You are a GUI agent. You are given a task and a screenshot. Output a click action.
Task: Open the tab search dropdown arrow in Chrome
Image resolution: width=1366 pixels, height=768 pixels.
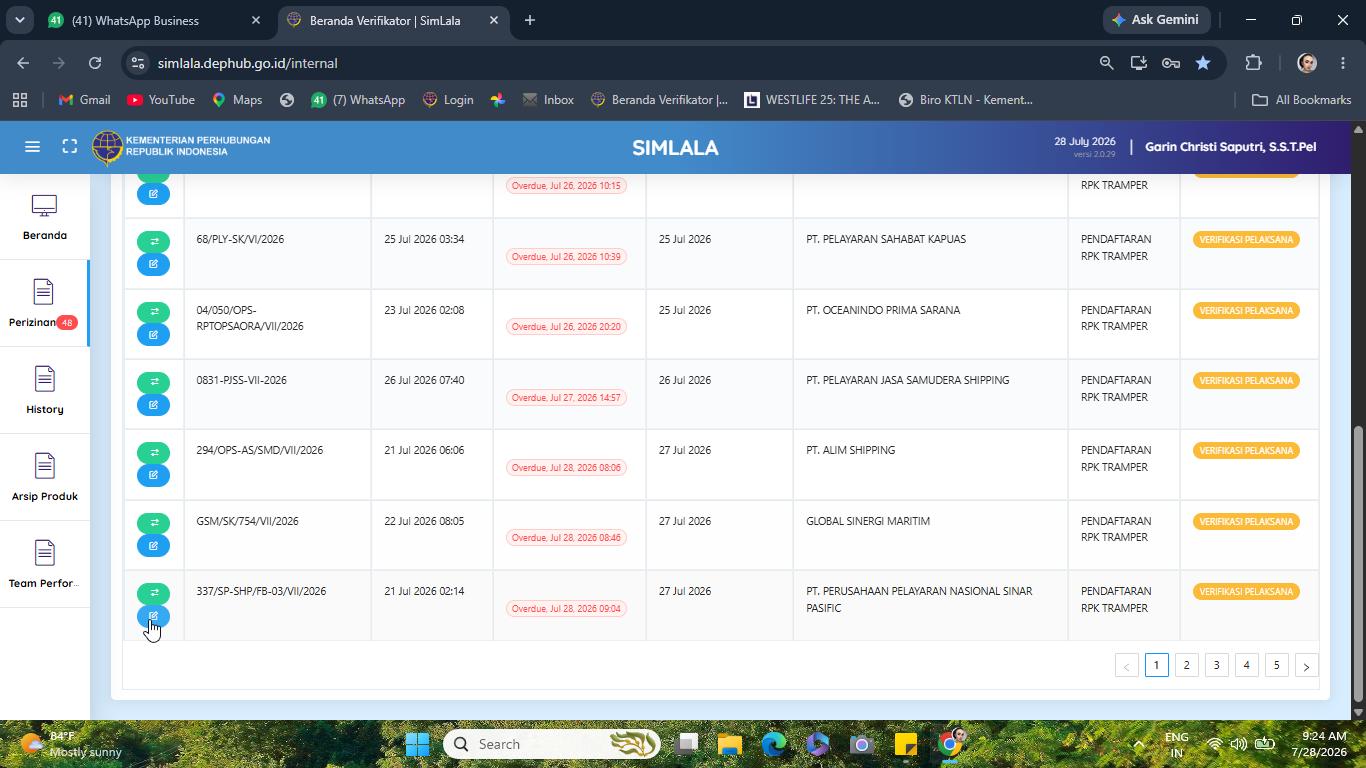click(19, 20)
